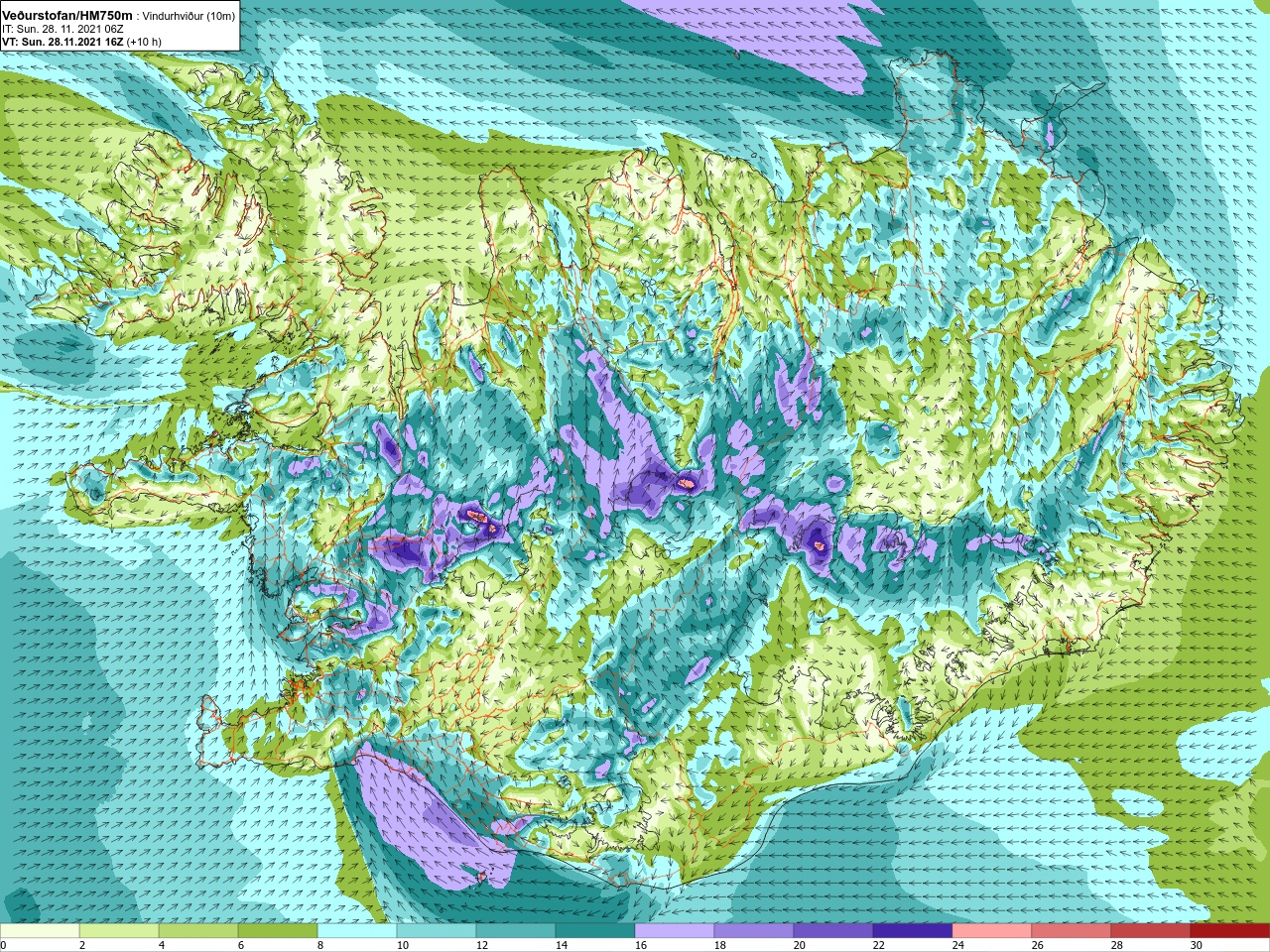
Task: Click the Vindurhviður (10m) parameter label
Action: coord(189,16)
